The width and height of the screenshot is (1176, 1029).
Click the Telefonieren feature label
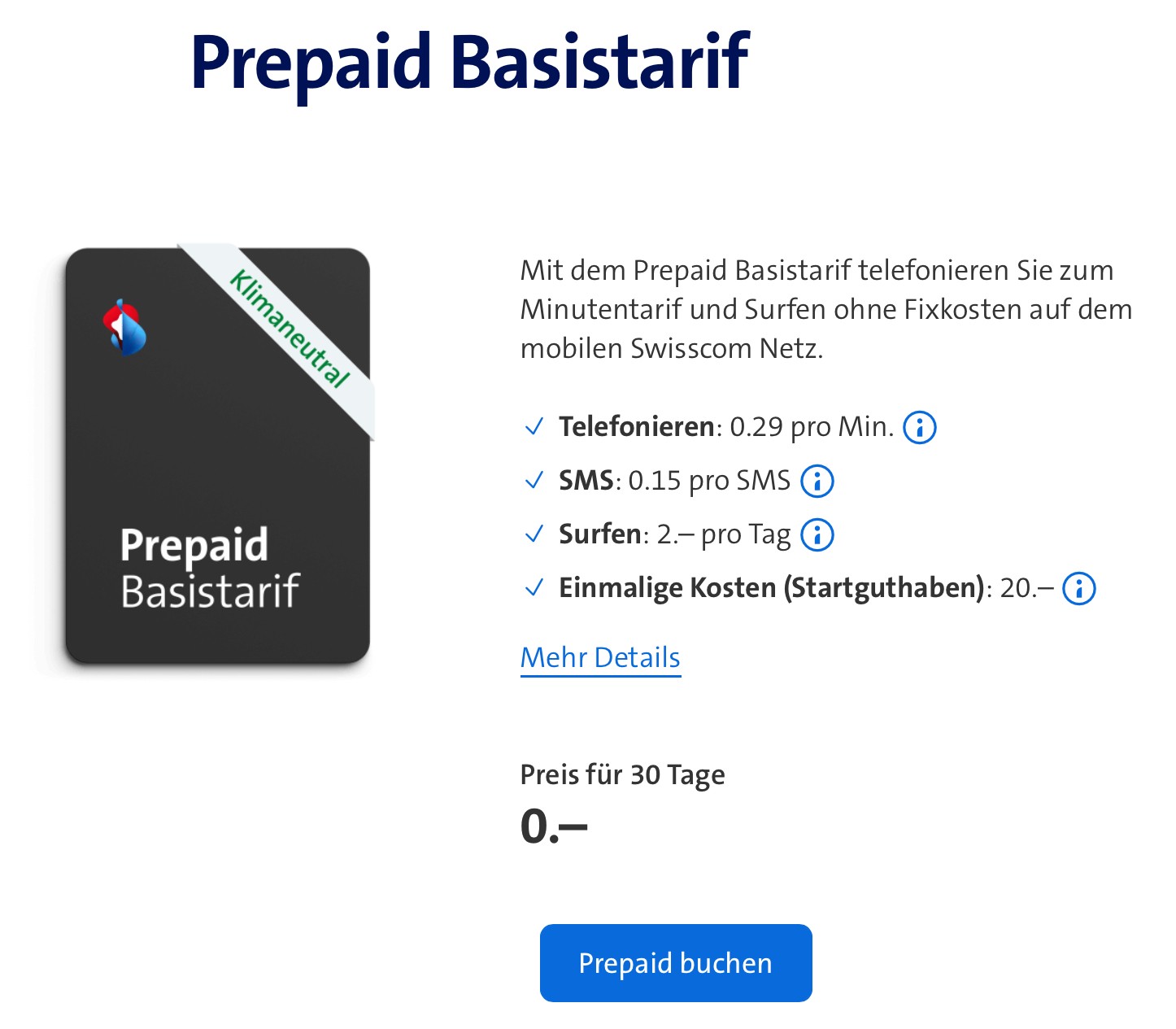(636, 427)
